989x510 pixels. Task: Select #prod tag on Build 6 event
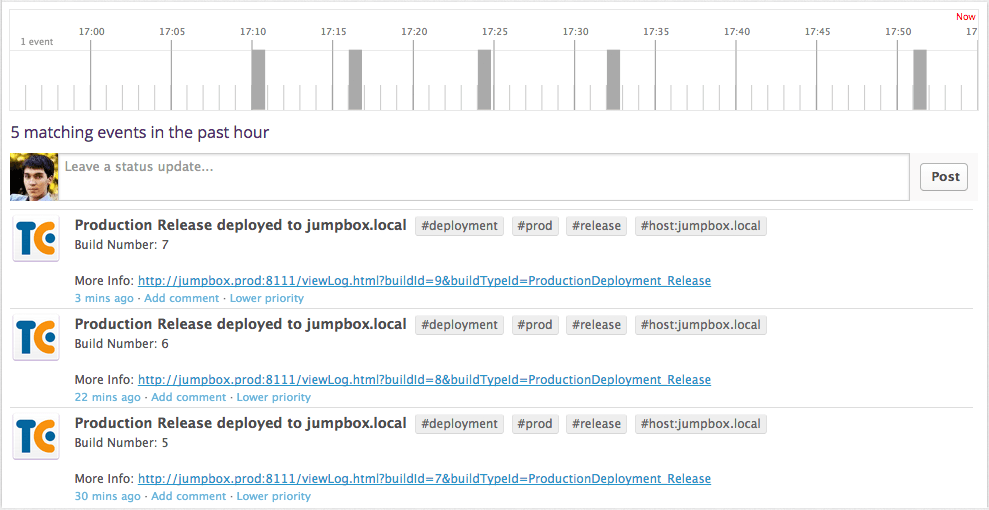point(535,325)
